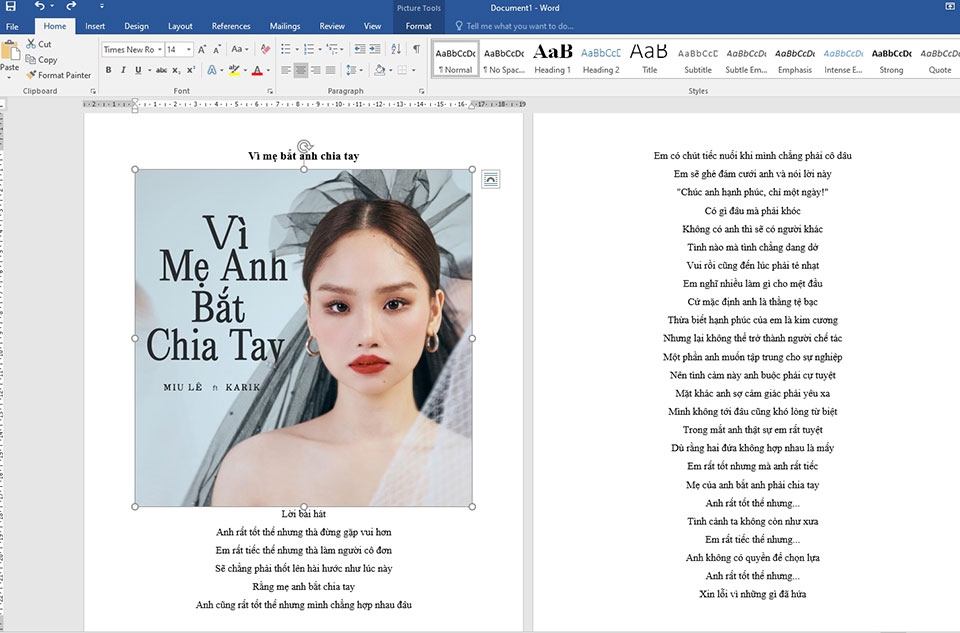Open the Picture Tools Format tab
This screenshot has height=633, width=960.
418,26
